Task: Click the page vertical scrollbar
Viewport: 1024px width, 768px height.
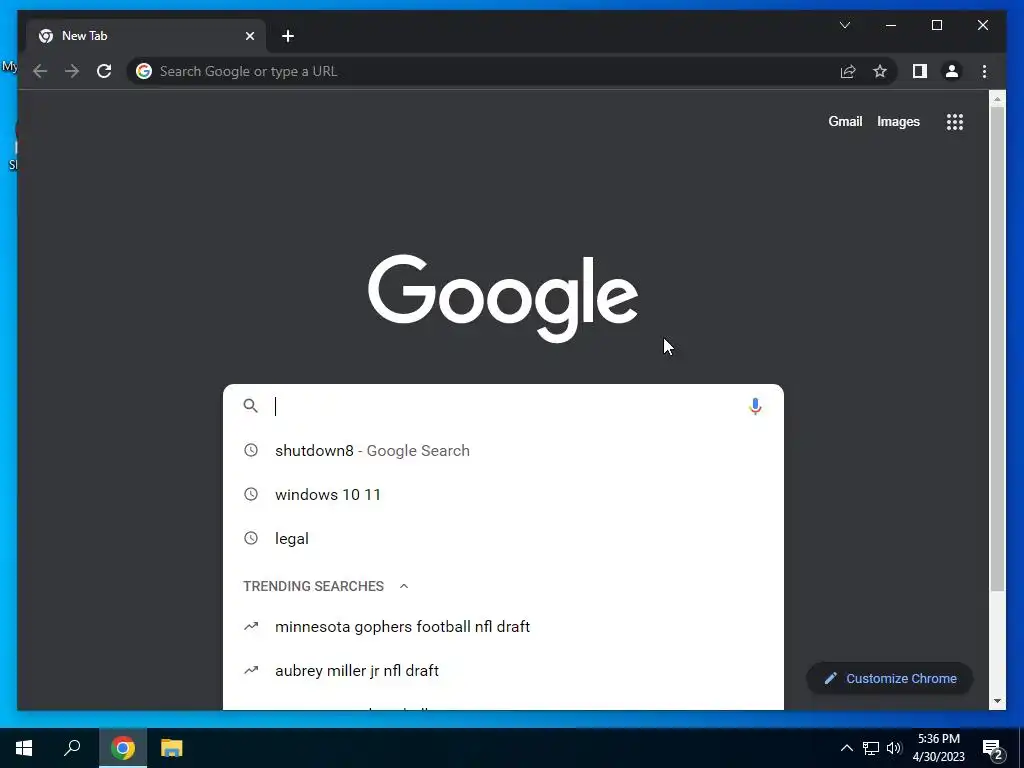Action: [997, 349]
